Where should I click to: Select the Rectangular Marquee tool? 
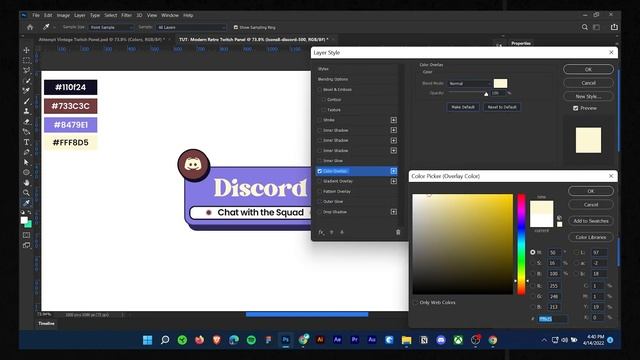27,60
